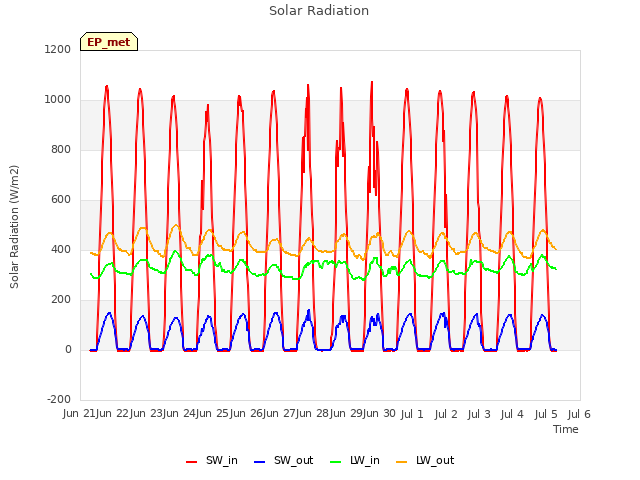640x480 pixels.
Task: Toggle SW_in series in the legend
Action: point(212,461)
